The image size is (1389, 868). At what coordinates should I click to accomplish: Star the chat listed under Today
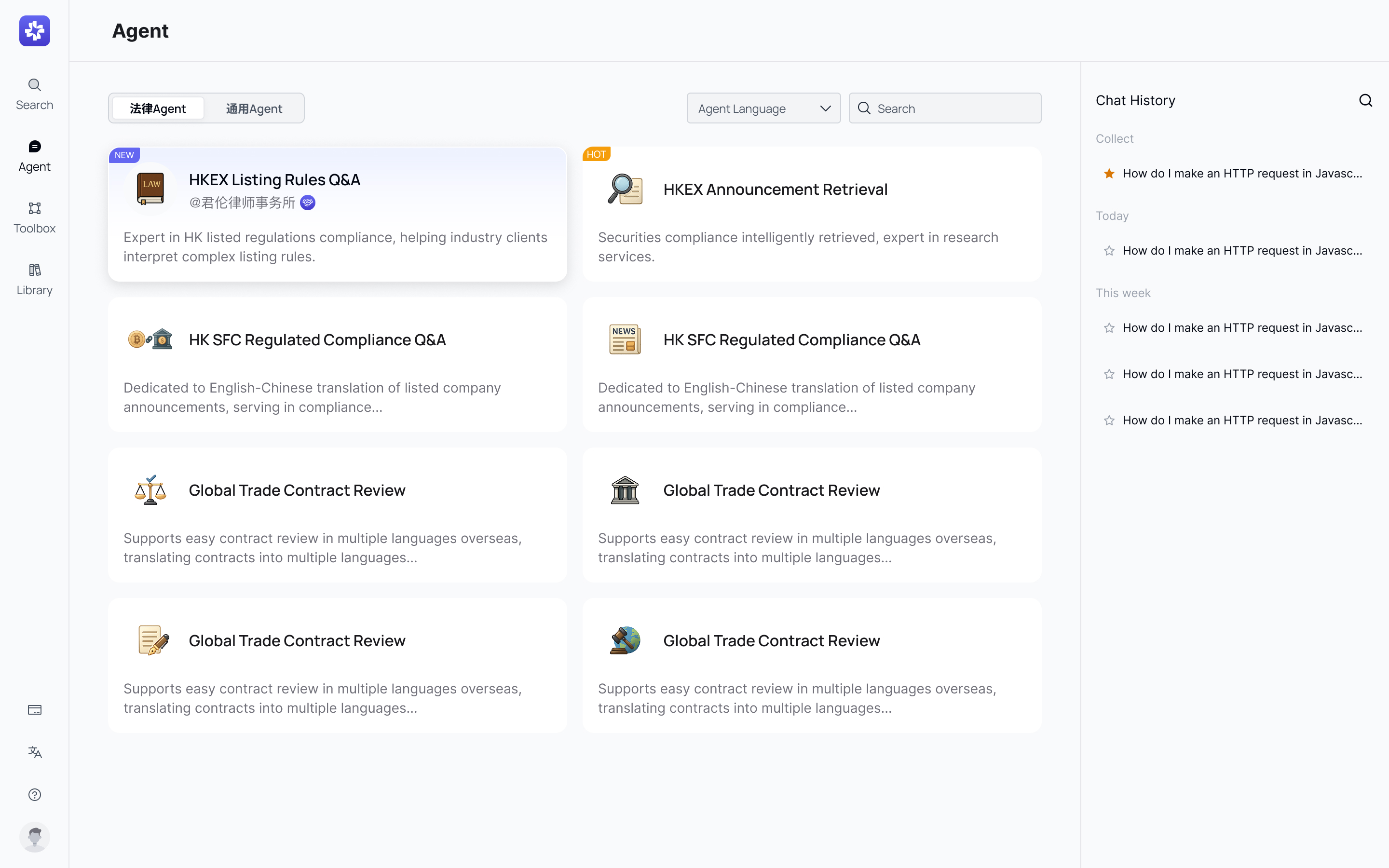pyautogui.click(x=1109, y=251)
